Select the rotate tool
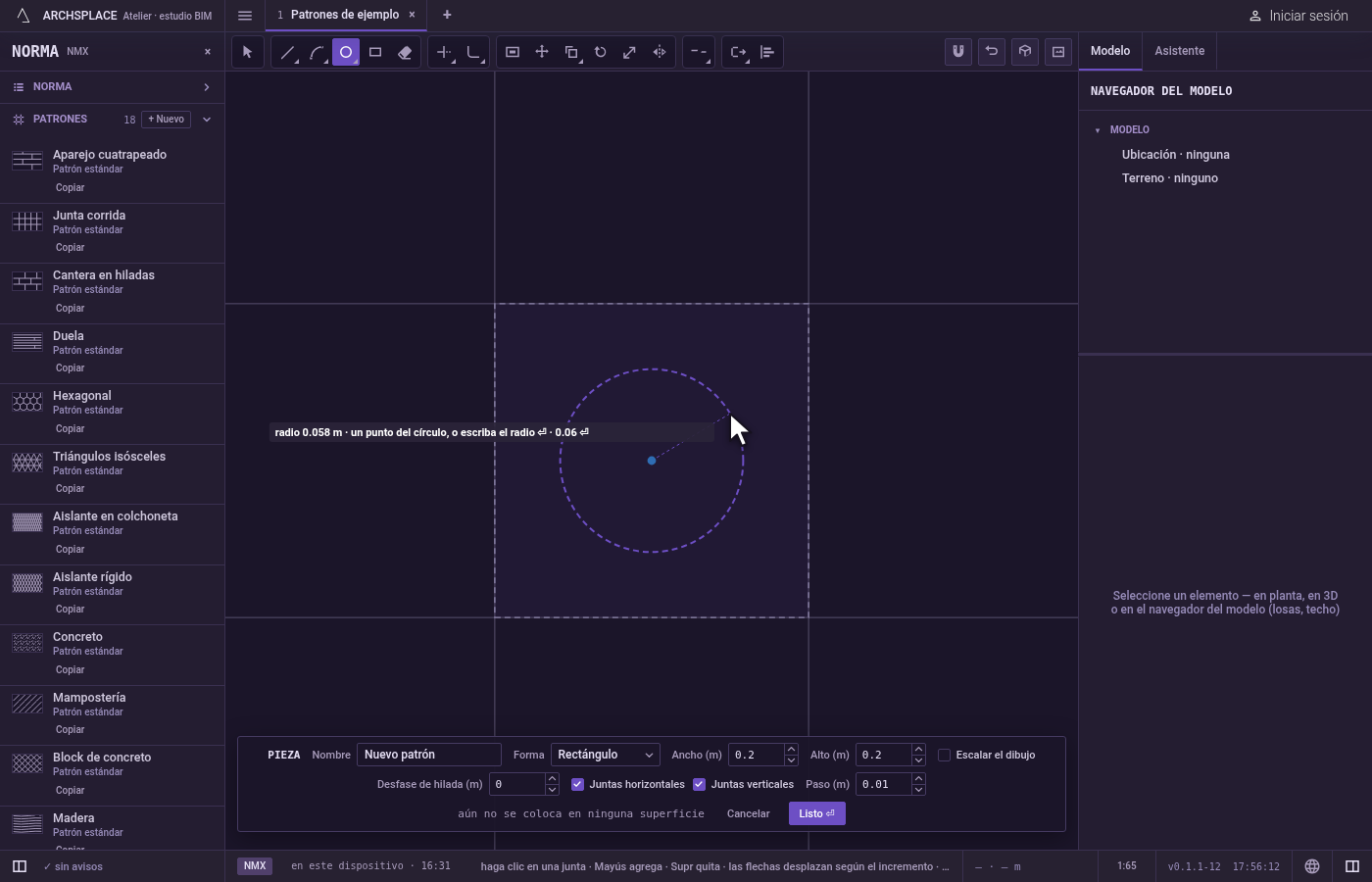This screenshot has height=882, width=1372. pos(601,52)
